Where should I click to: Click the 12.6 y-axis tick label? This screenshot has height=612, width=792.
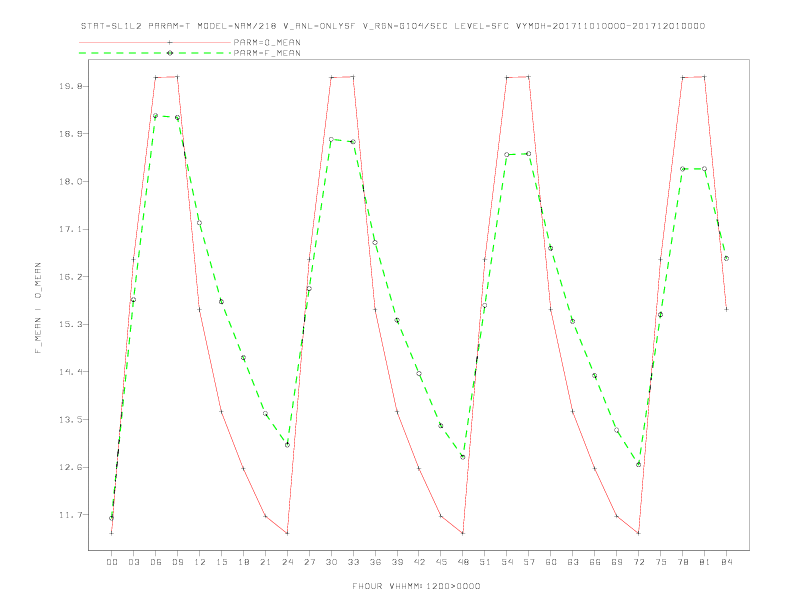pos(71,467)
